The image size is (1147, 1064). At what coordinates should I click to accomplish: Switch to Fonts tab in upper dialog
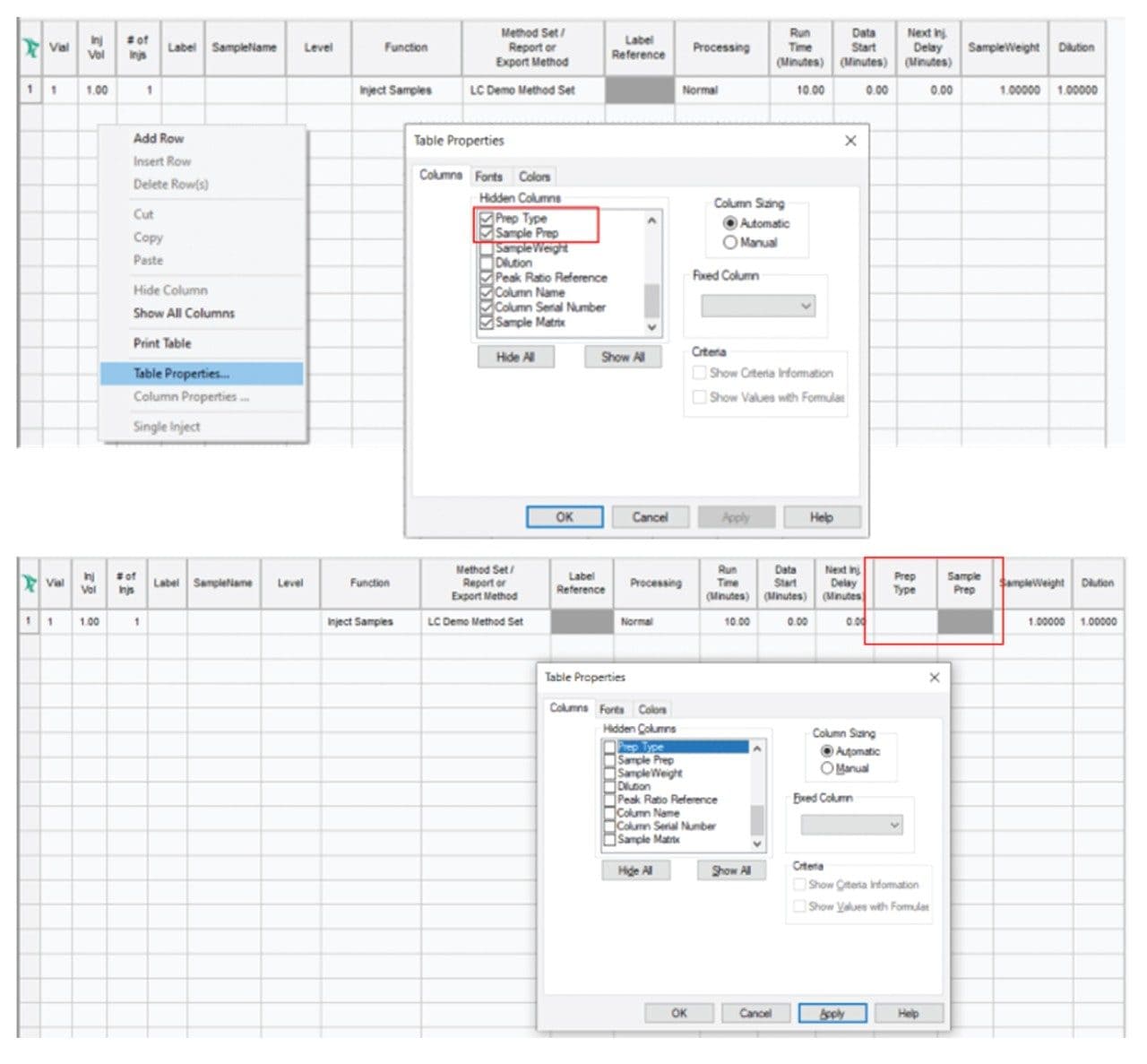click(x=489, y=177)
